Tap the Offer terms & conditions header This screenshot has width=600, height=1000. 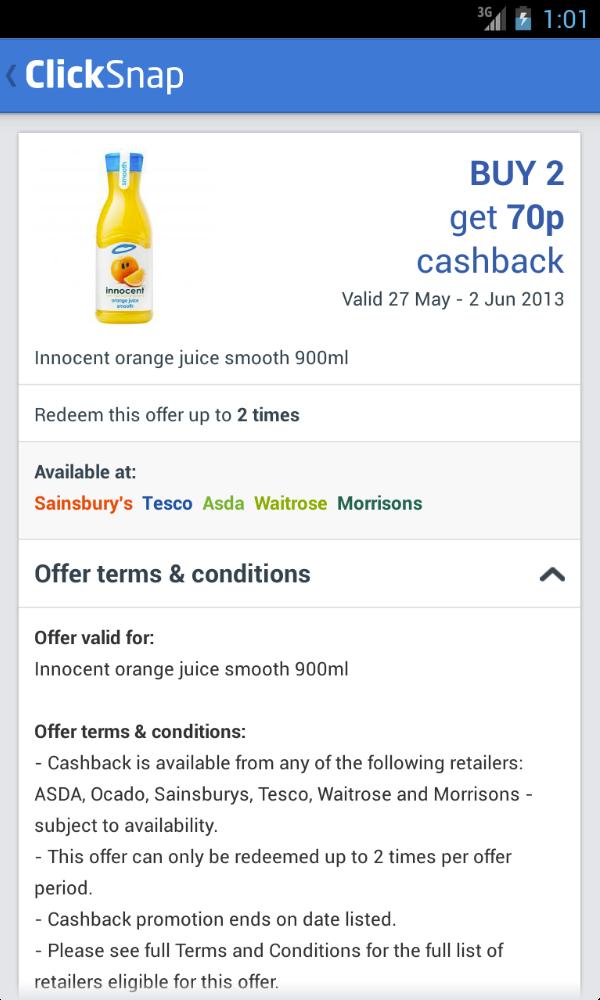click(173, 574)
